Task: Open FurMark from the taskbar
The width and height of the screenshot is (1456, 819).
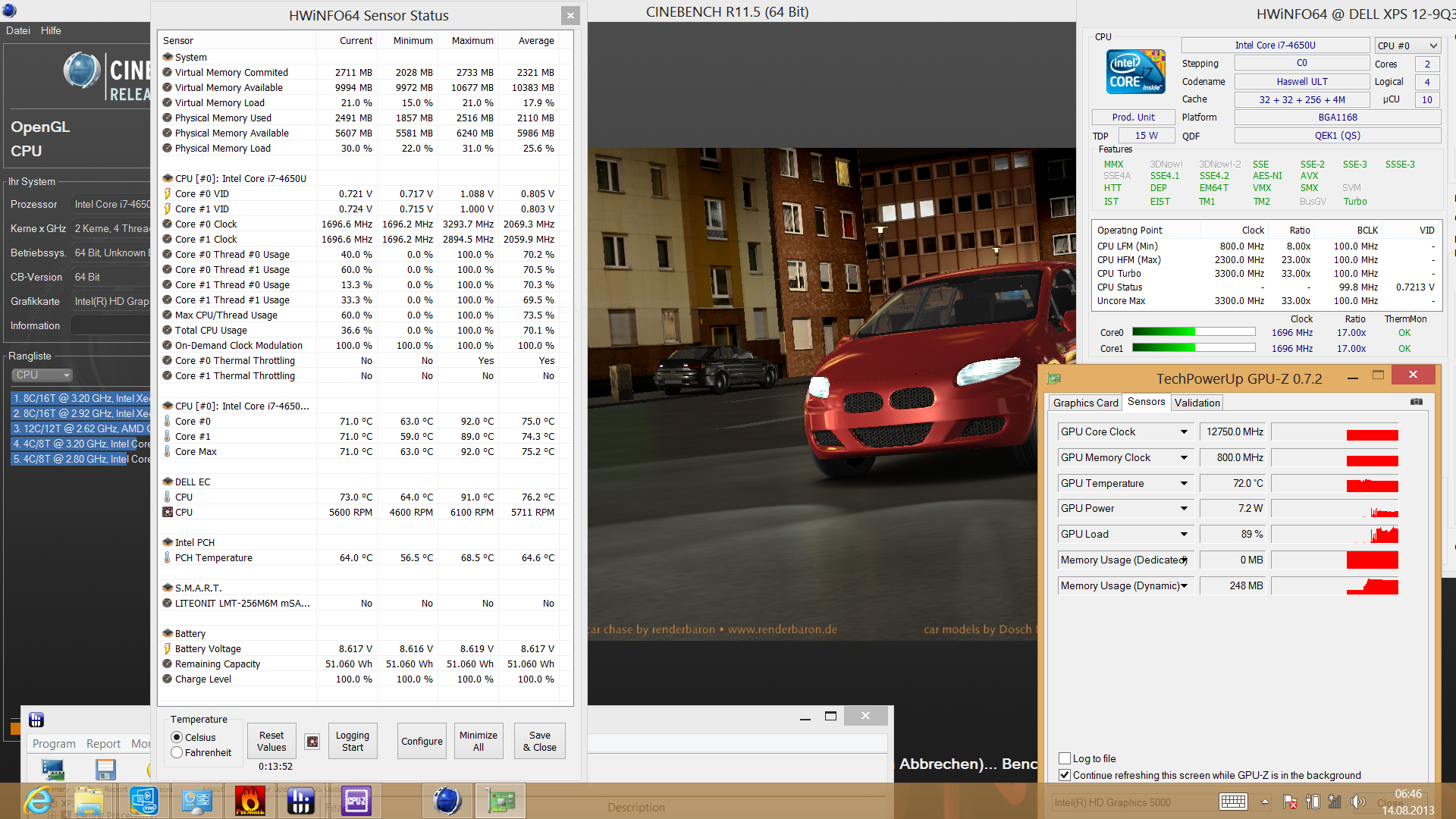Action: pyautogui.click(x=250, y=801)
